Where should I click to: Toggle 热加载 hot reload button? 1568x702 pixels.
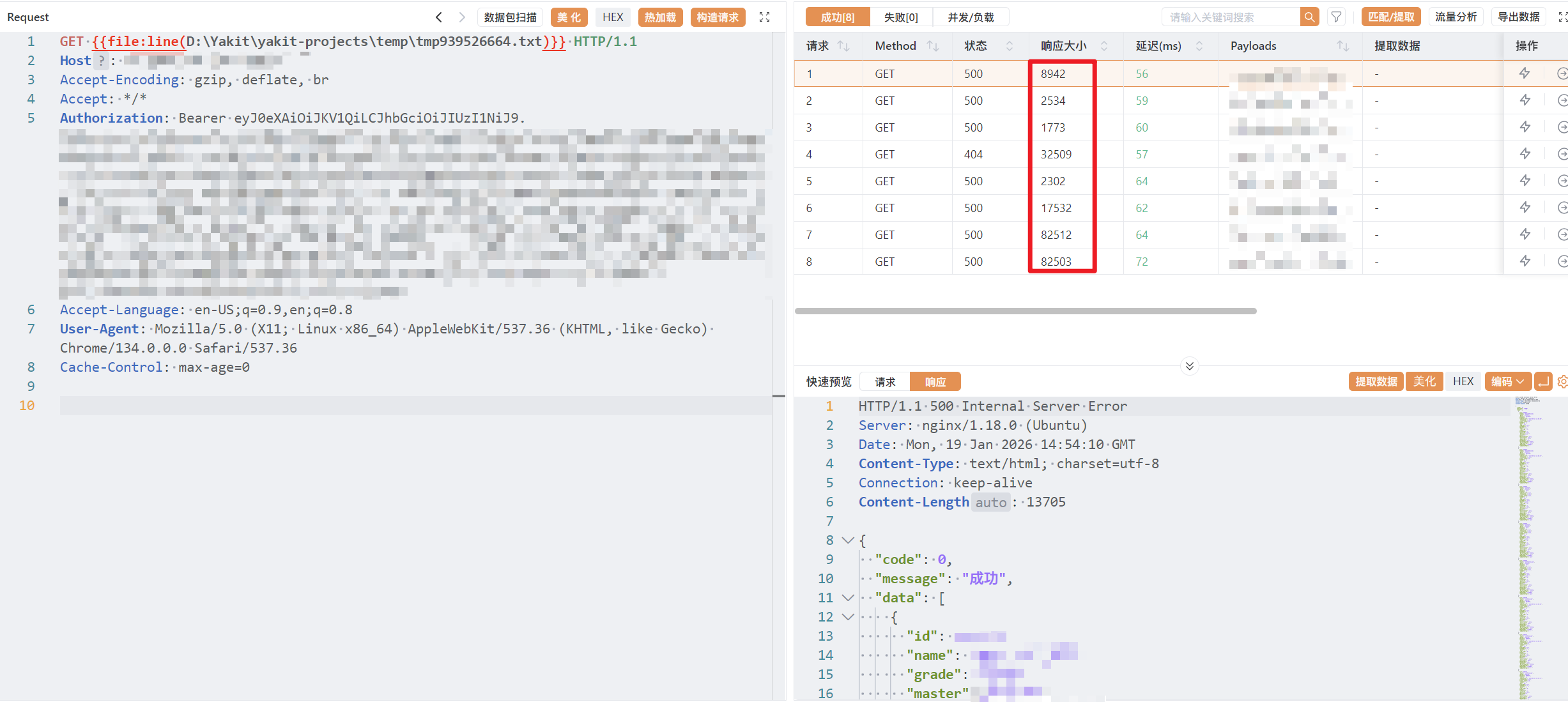[x=660, y=17]
